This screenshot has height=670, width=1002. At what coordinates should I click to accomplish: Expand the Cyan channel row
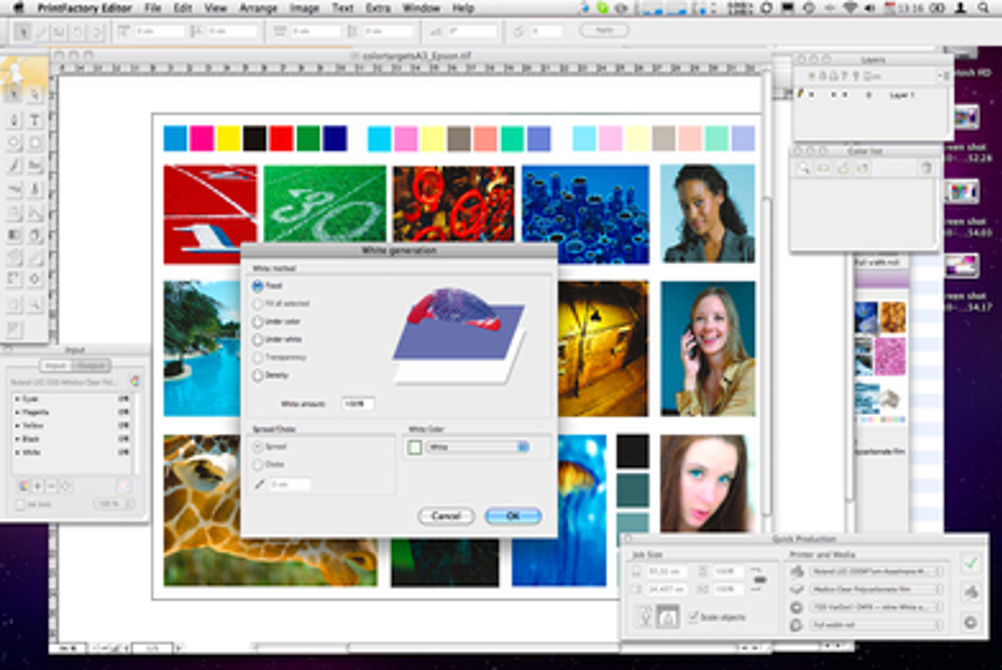[x=17, y=398]
